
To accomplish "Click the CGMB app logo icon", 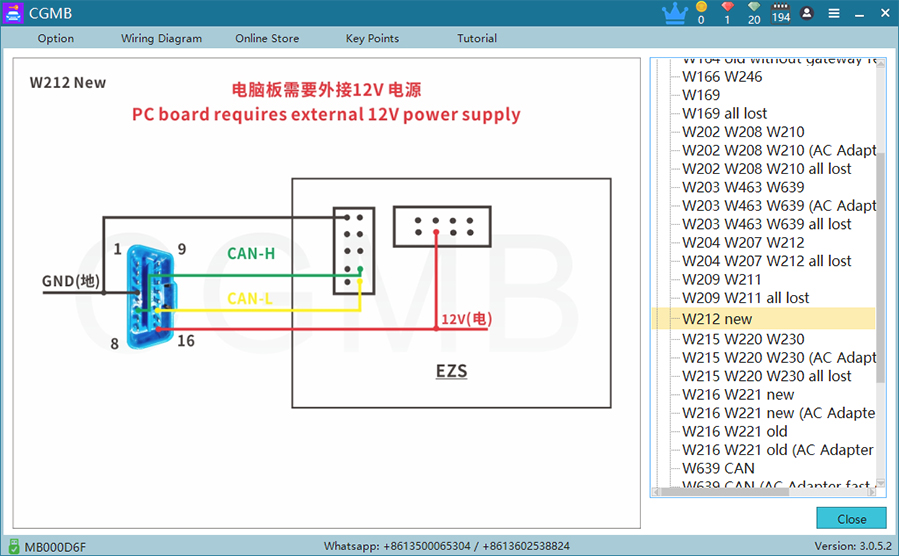I will 14,14.
